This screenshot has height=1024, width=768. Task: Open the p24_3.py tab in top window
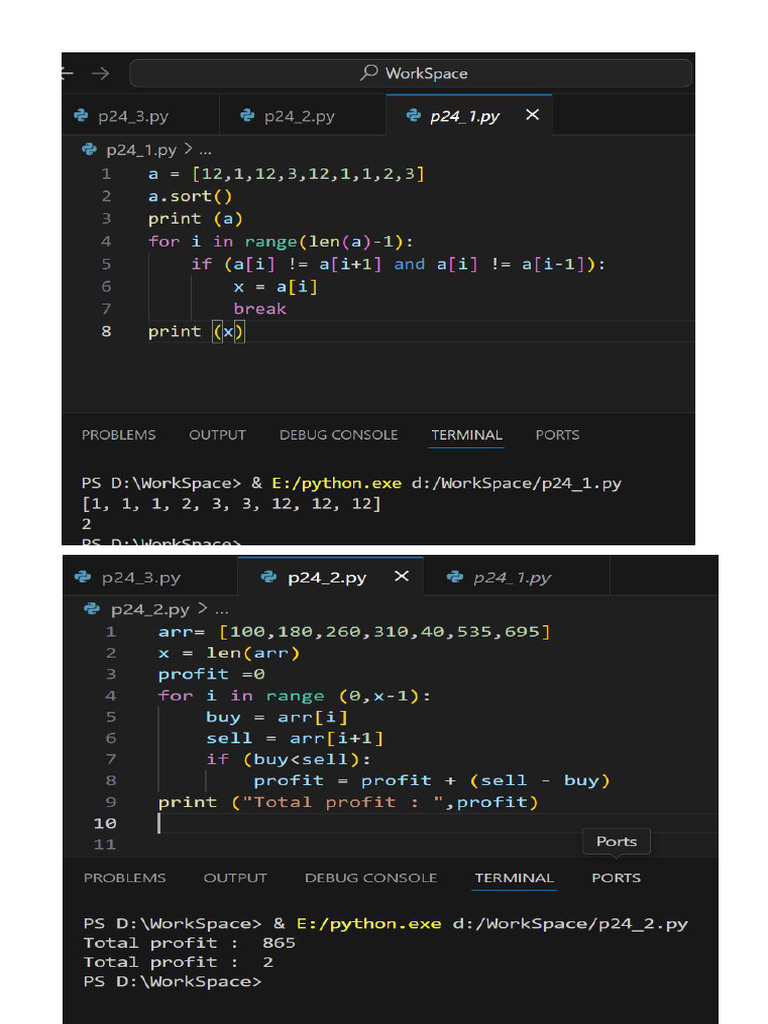[x=140, y=116]
